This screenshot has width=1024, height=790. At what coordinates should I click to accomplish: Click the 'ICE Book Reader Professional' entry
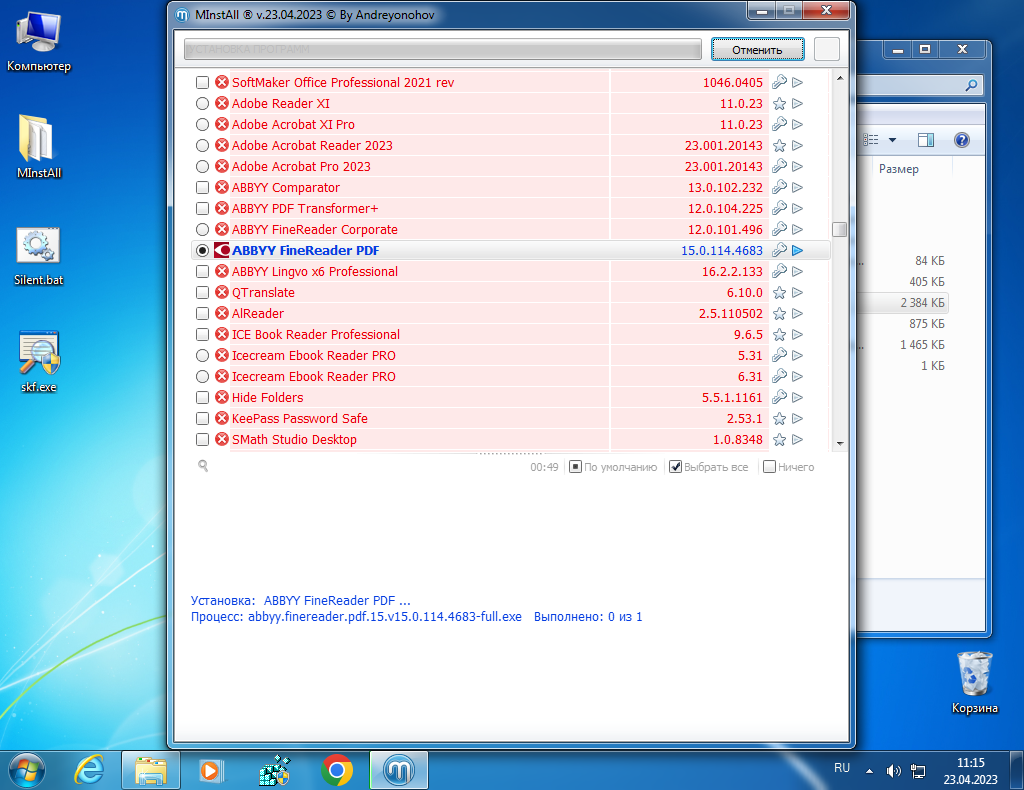coord(315,334)
